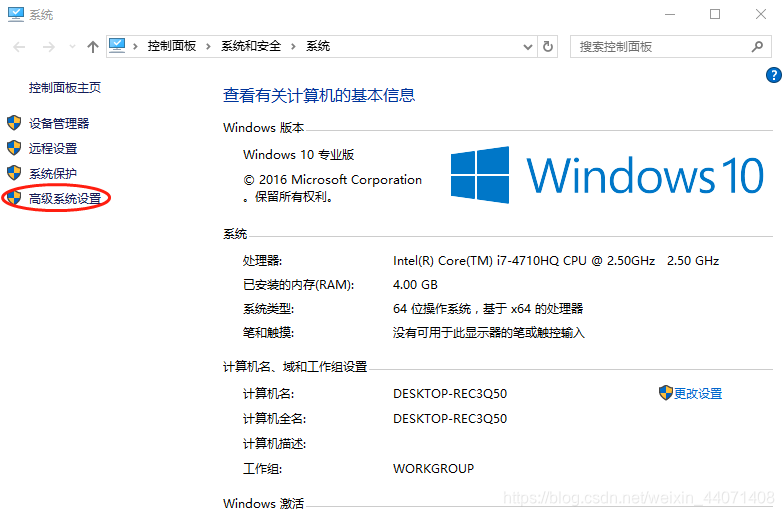Screen dimensions: 784x516
Task: Click the heading 查看有关计算机的基本信息
Action: tap(319, 95)
